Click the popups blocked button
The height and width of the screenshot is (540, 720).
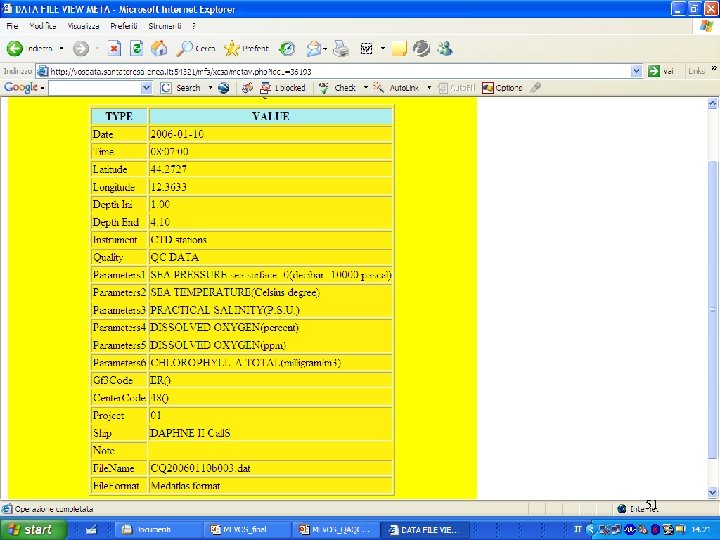[x=283, y=88]
